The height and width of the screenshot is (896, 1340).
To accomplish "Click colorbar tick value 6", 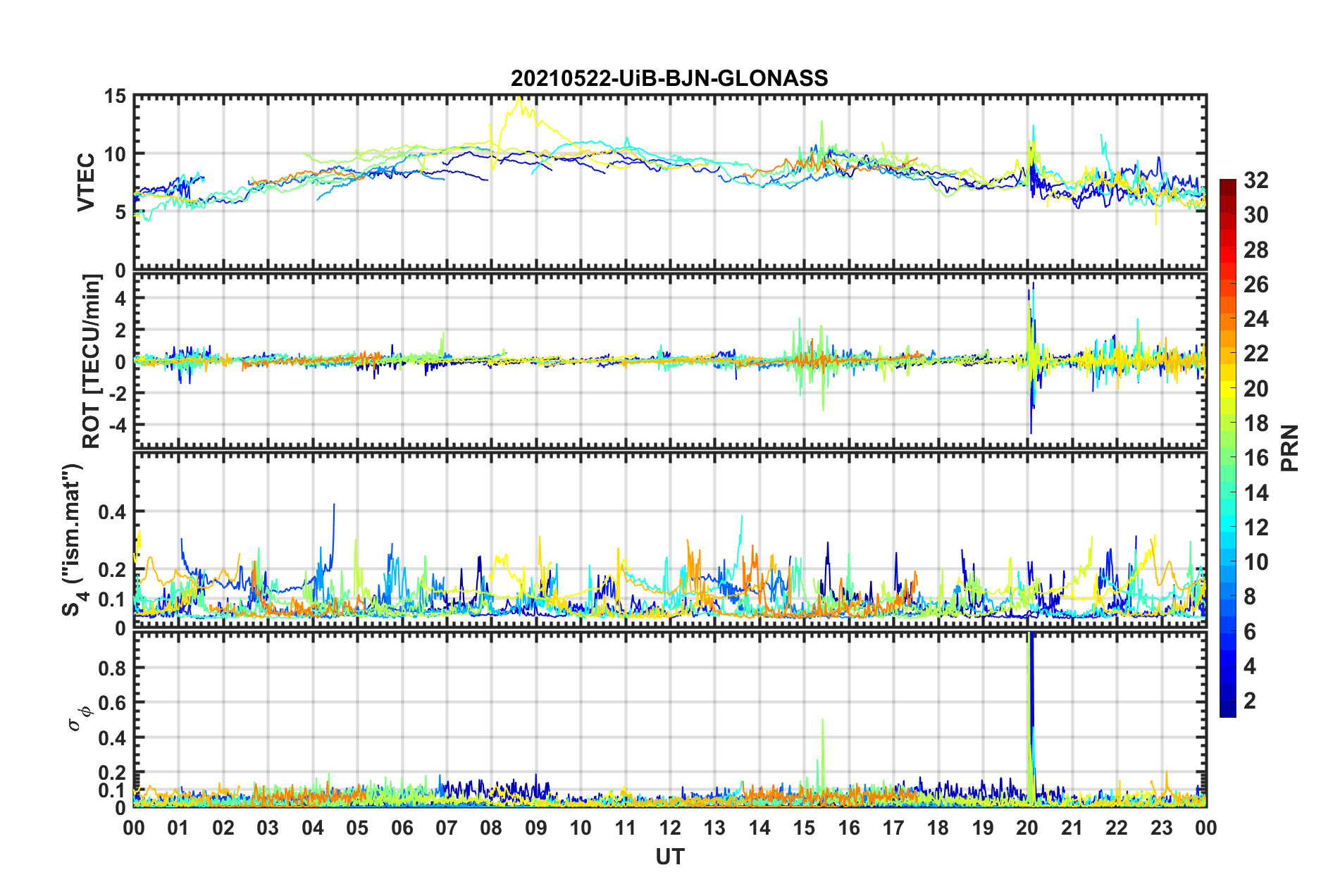I will [x=1250, y=631].
